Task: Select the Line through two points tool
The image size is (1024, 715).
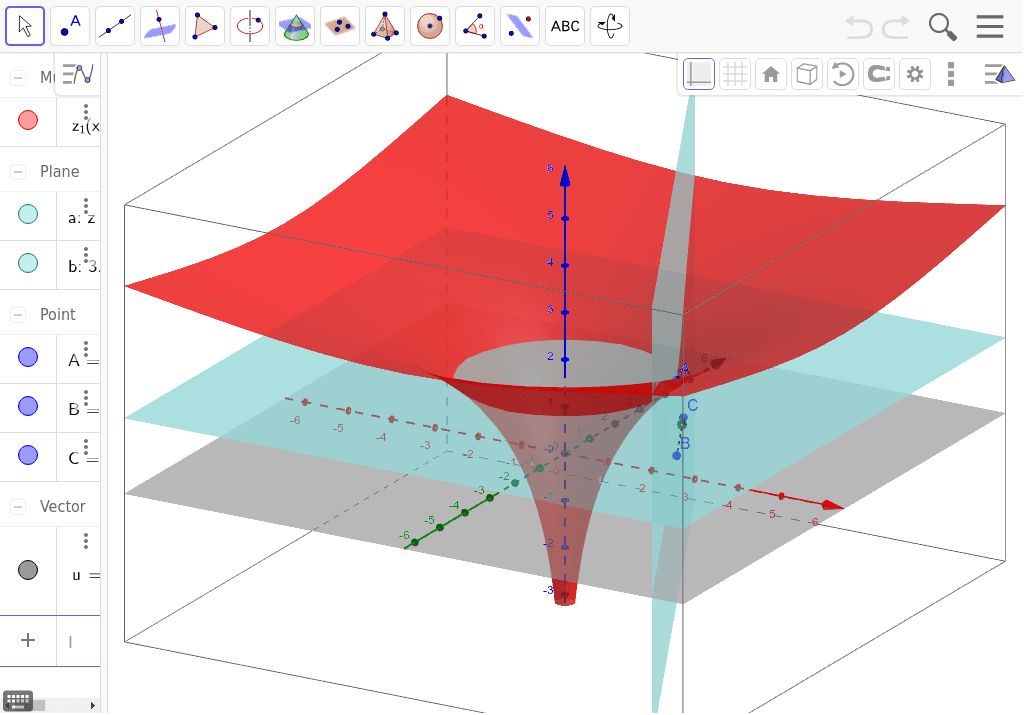Action: coord(115,26)
